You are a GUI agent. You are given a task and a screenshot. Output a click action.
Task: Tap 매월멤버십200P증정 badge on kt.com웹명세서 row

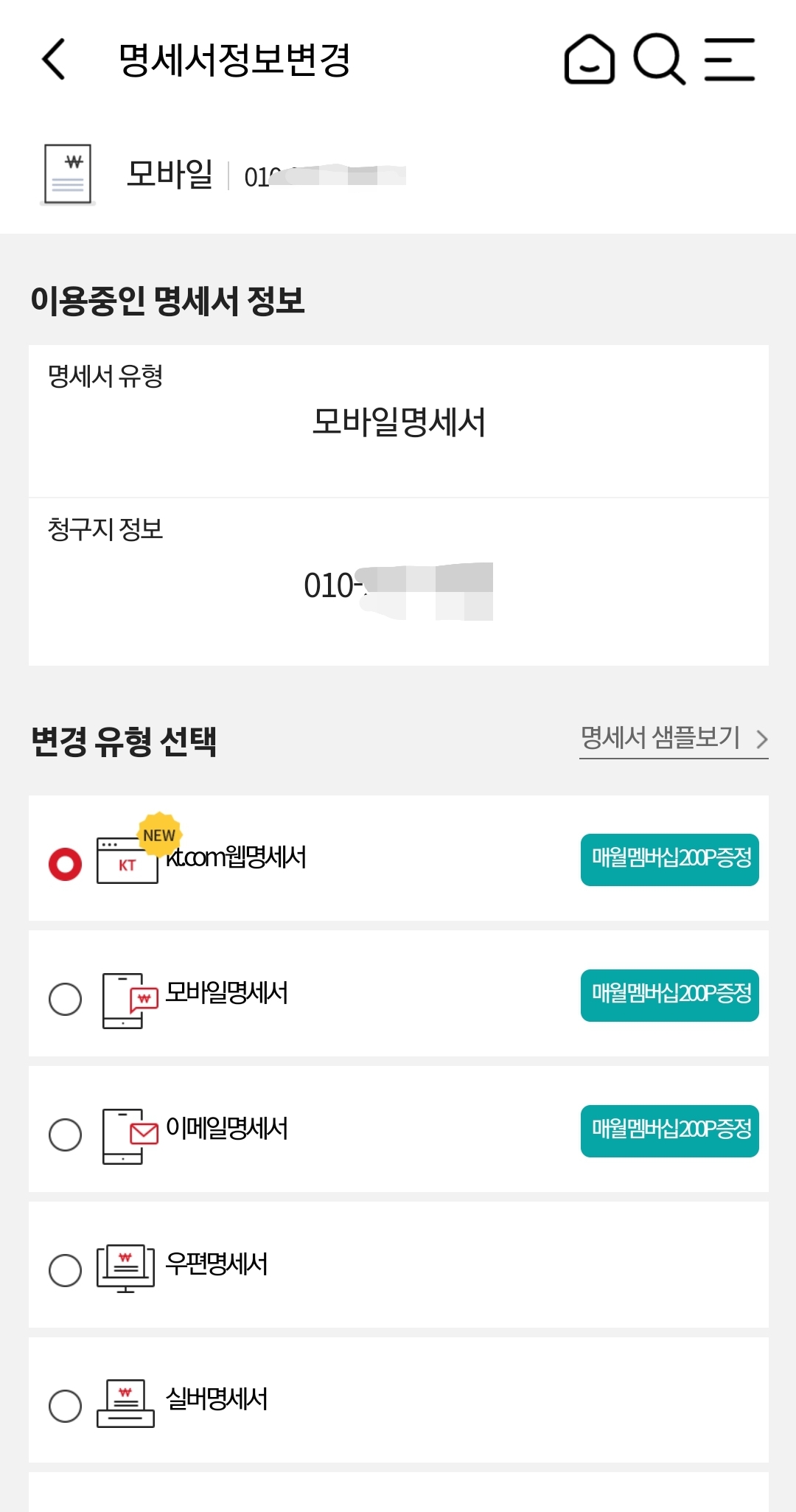[669, 860]
